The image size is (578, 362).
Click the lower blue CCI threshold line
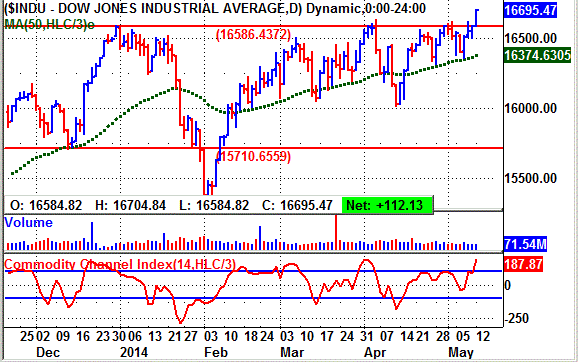(x=253, y=298)
